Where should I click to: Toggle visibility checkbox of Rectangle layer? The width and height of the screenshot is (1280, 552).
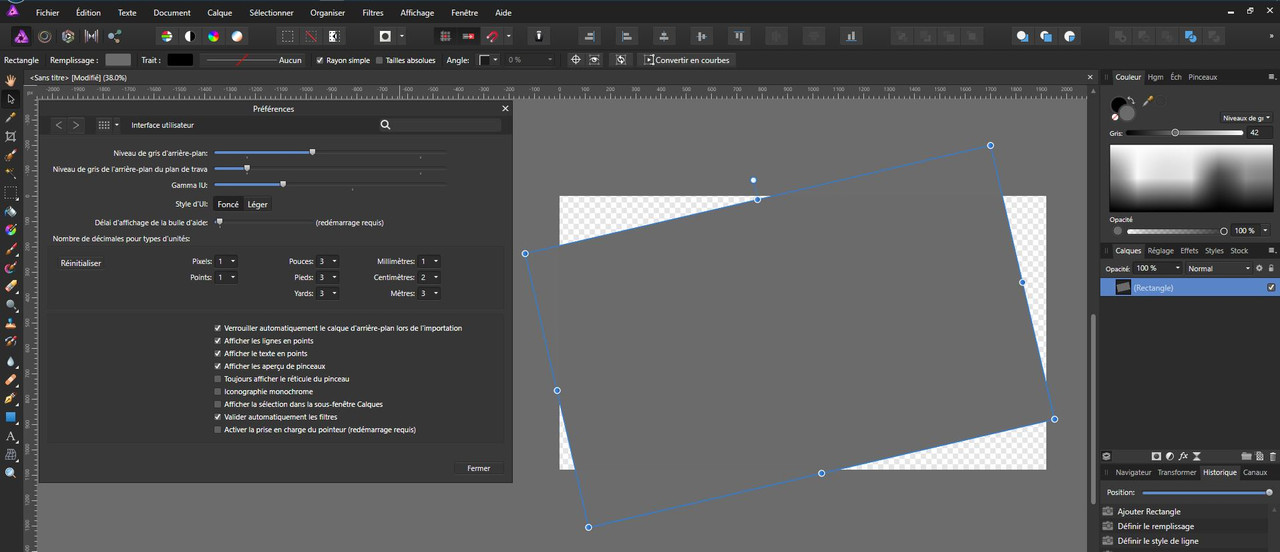pos(1271,287)
